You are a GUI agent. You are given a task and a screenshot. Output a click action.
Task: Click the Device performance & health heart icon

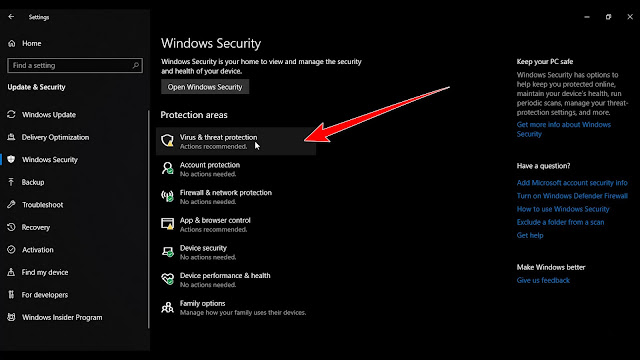pos(167,279)
